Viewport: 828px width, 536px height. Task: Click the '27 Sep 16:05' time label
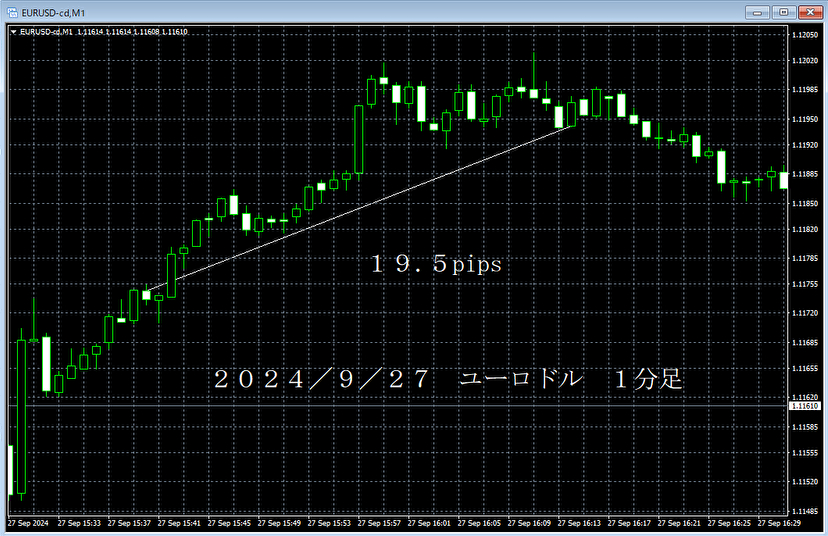tap(479, 523)
